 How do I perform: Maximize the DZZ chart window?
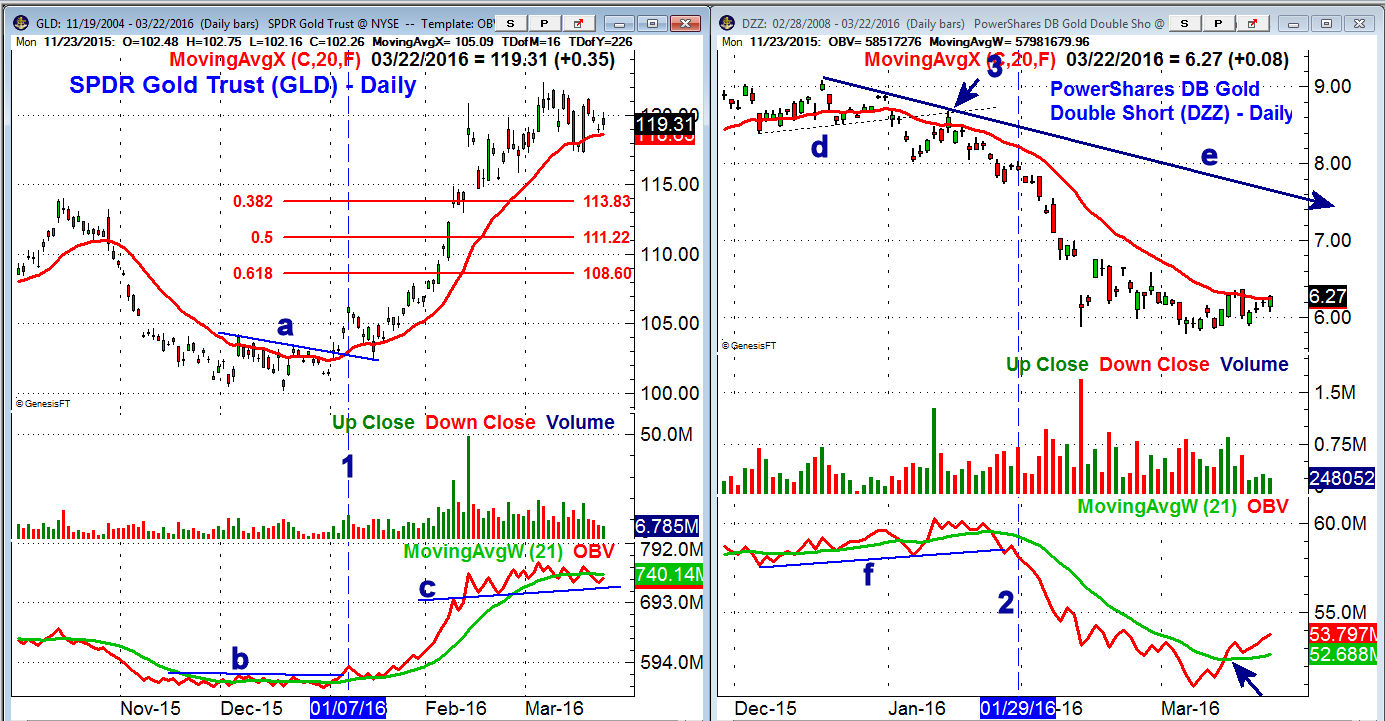tap(1327, 22)
